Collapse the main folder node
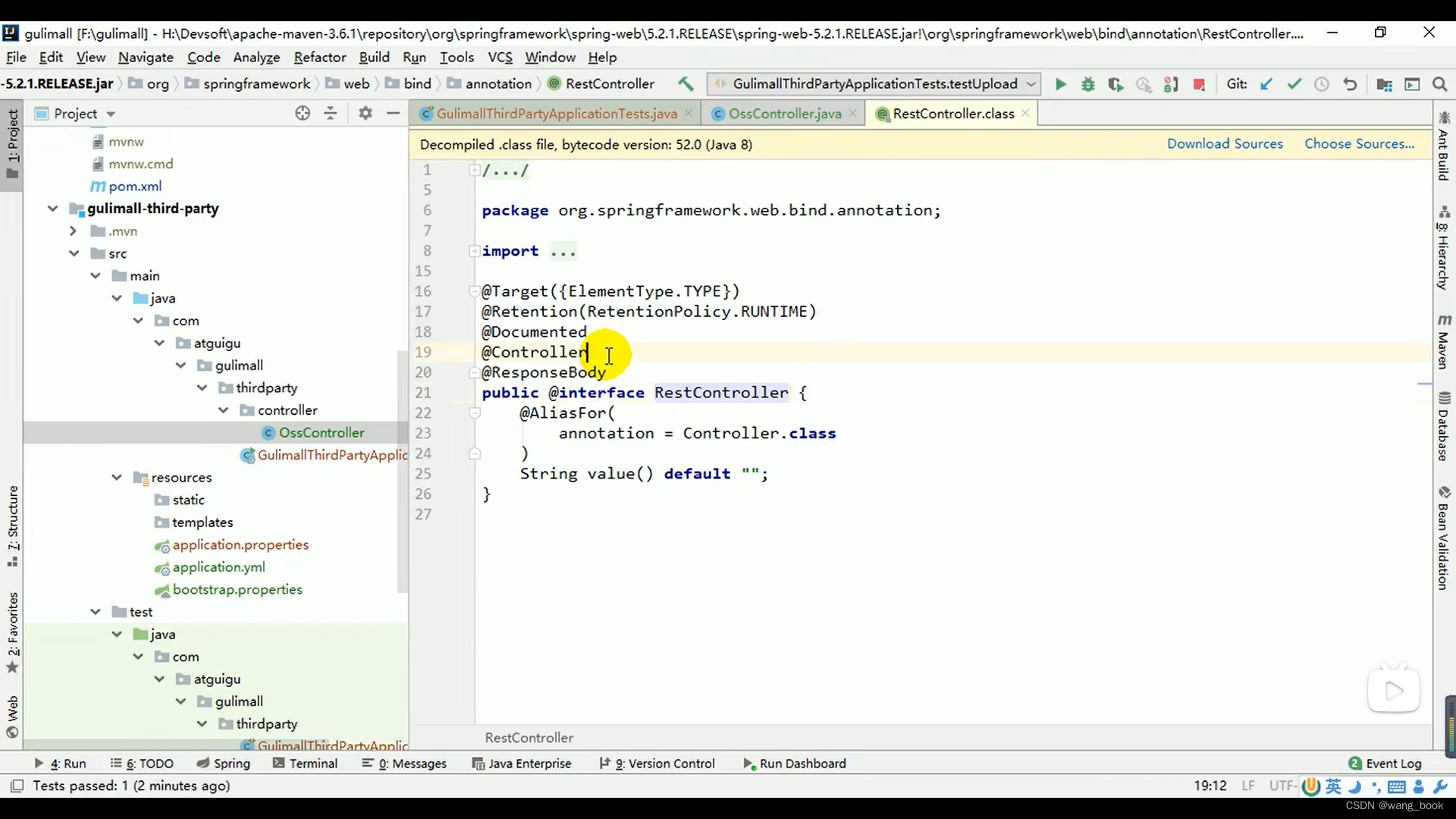The height and width of the screenshot is (819, 1456). pos(96,276)
